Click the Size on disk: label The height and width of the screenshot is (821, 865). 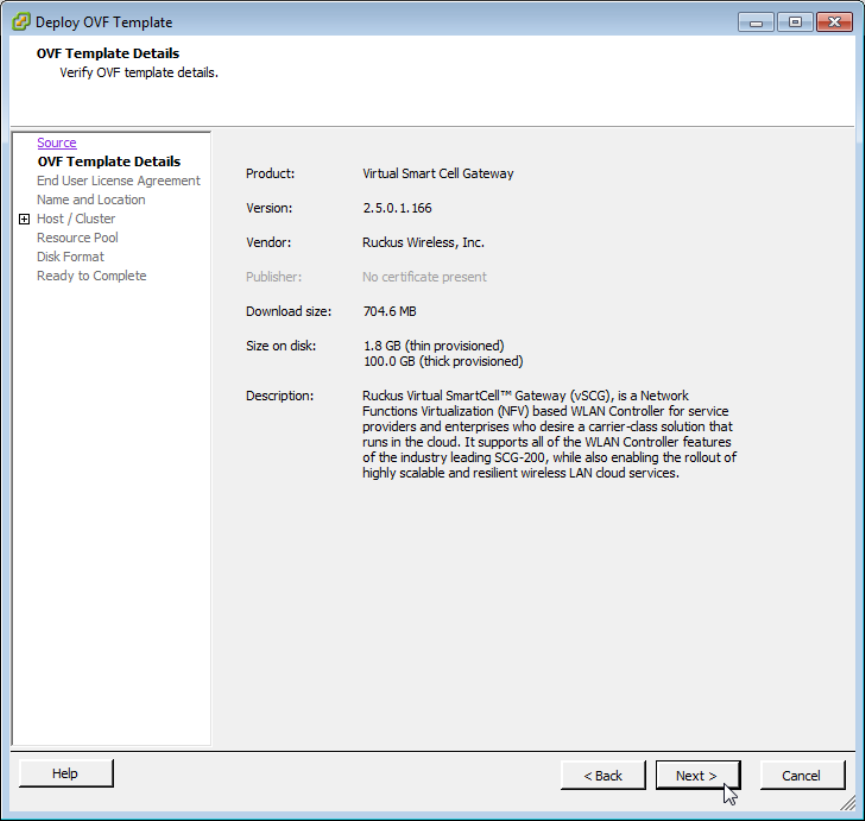tap(281, 345)
